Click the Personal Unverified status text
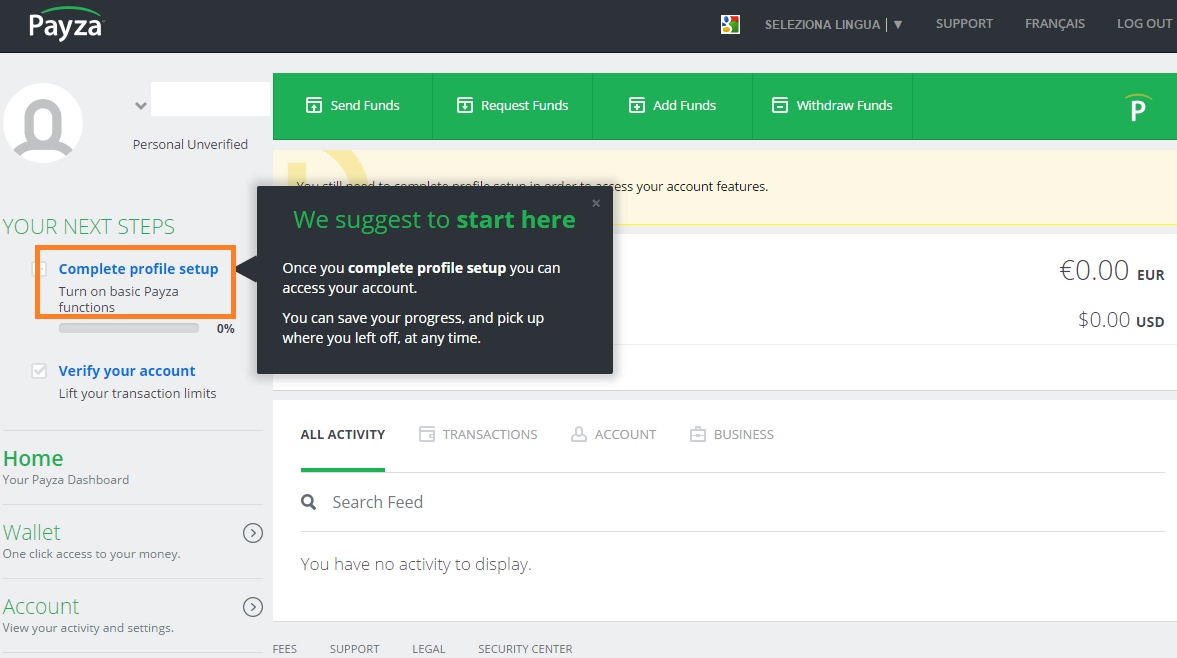This screenshot has width=1177, height=658. [x=190, y=144]
